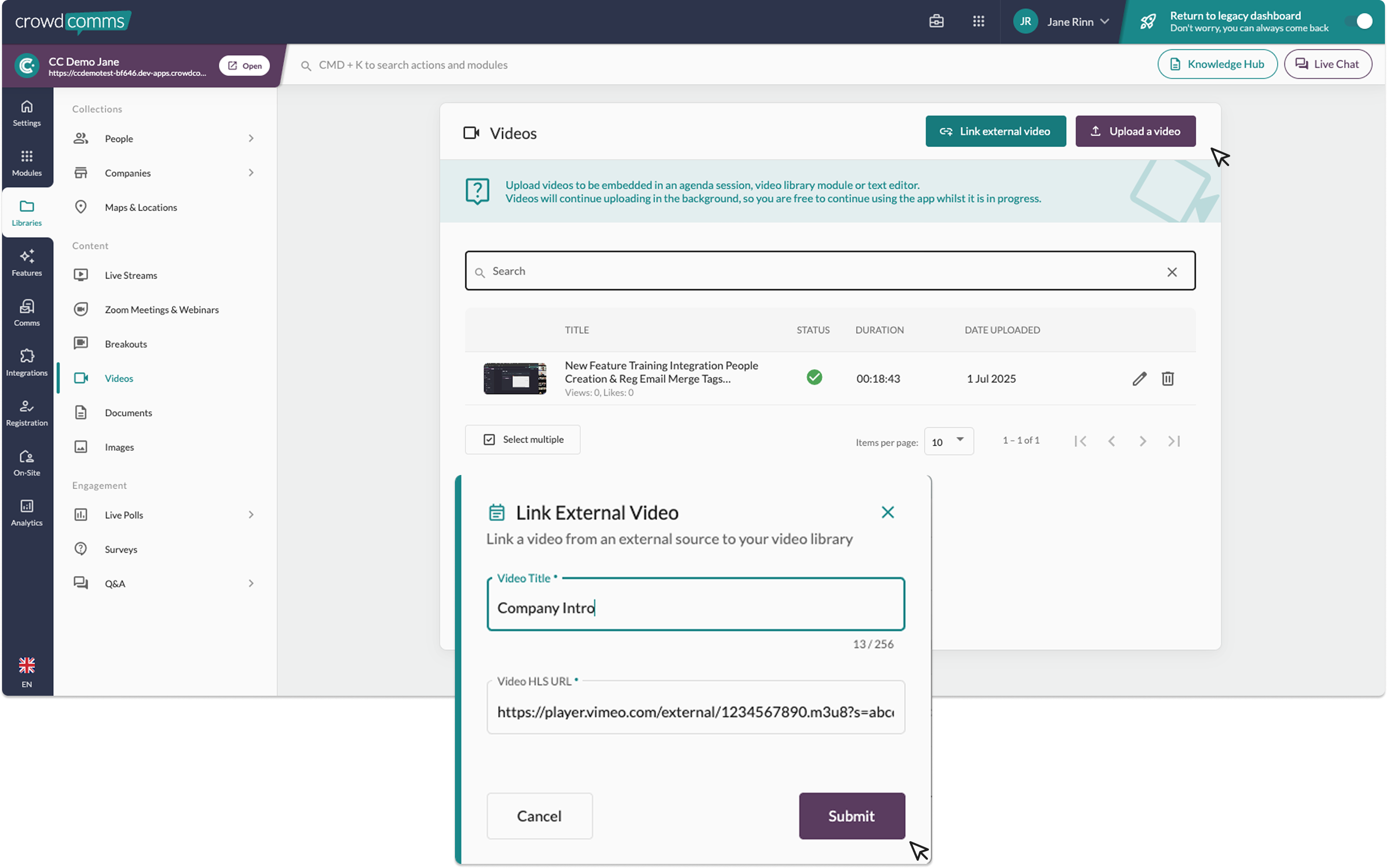
Task: Click the On-Site sidebar icon
Action: coord(26,462)
